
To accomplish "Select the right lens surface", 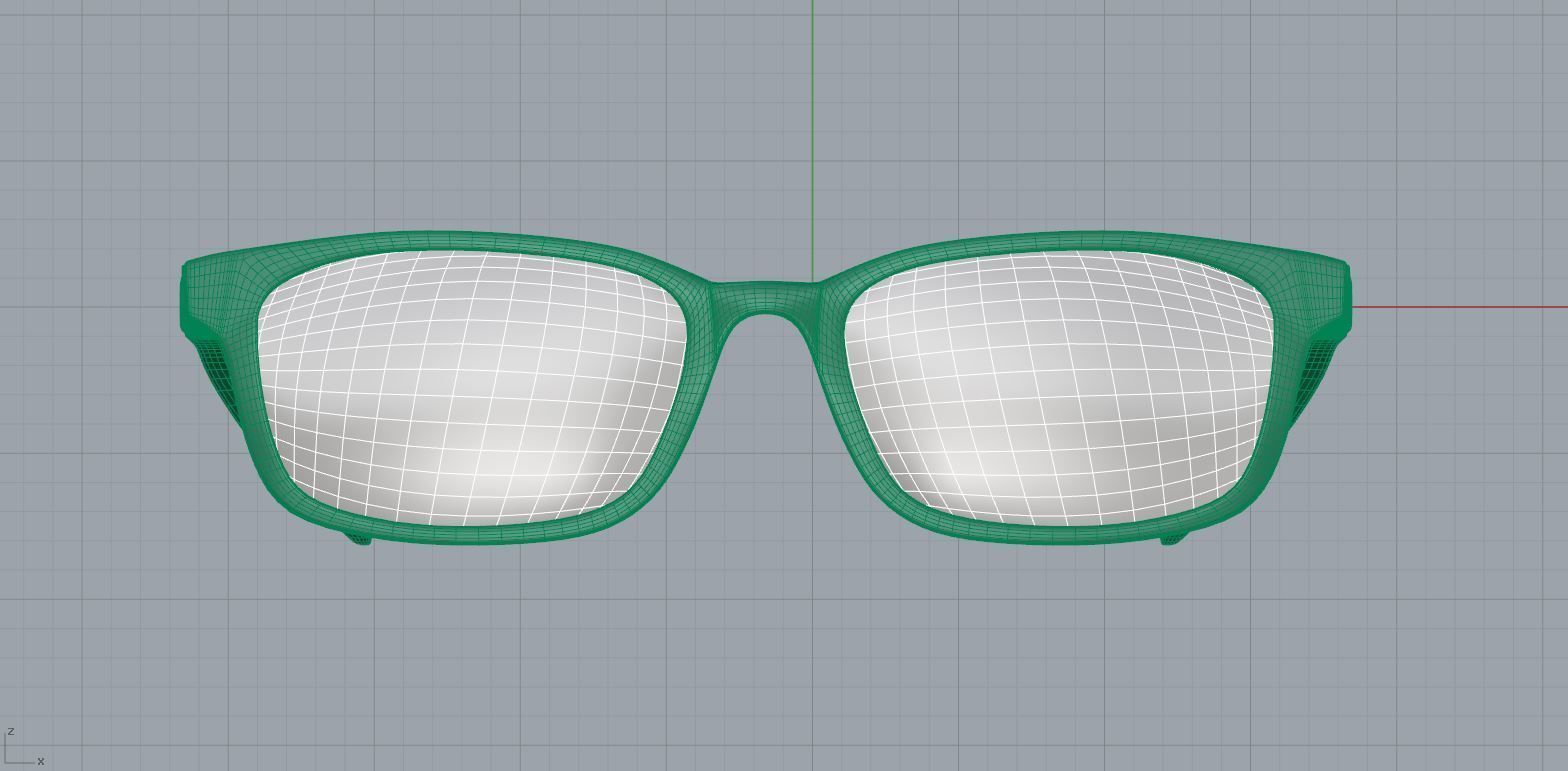I will [1060, 388].
